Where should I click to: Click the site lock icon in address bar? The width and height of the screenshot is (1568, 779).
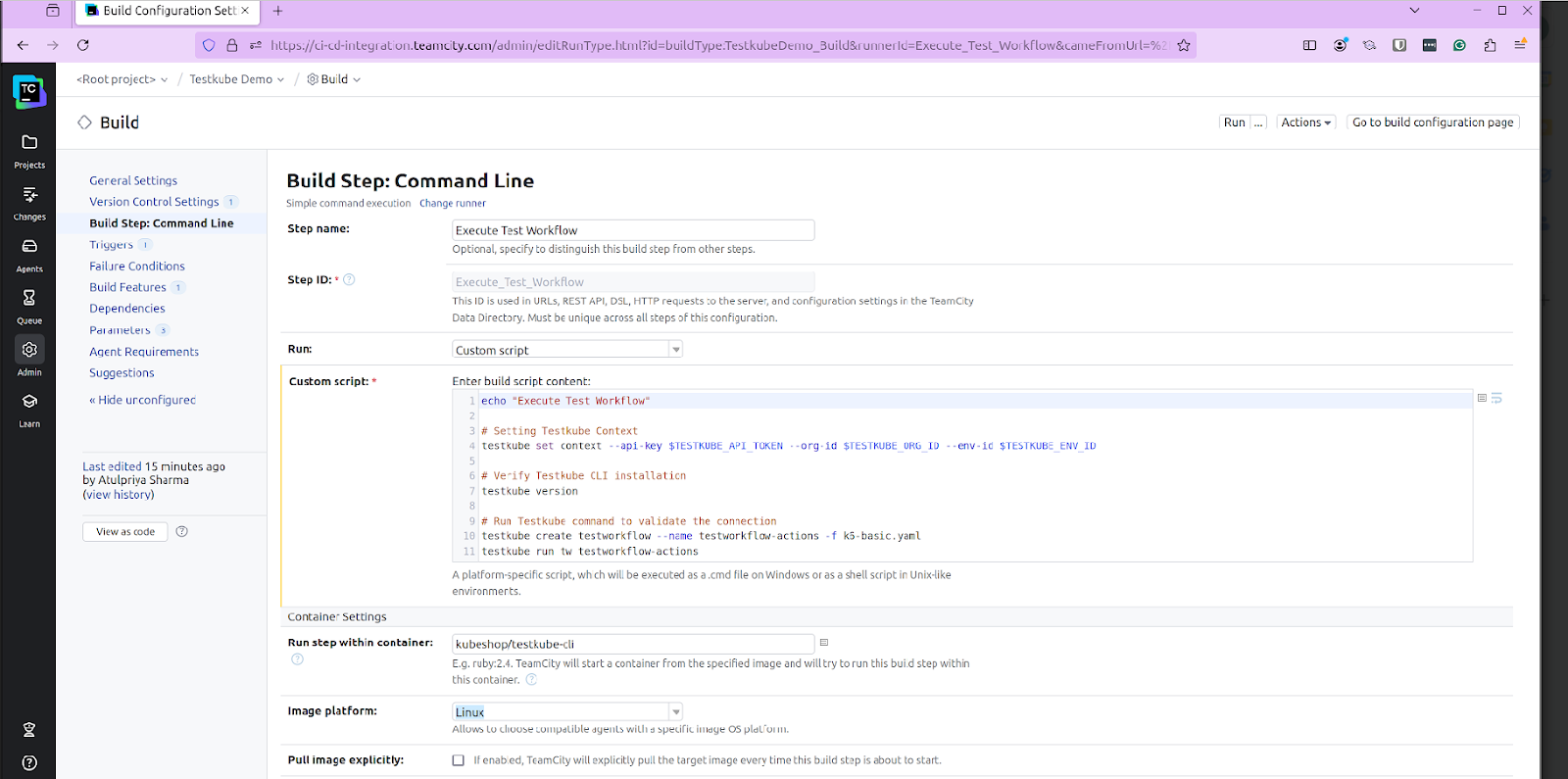pyautogui.click(x=232, y=45)
